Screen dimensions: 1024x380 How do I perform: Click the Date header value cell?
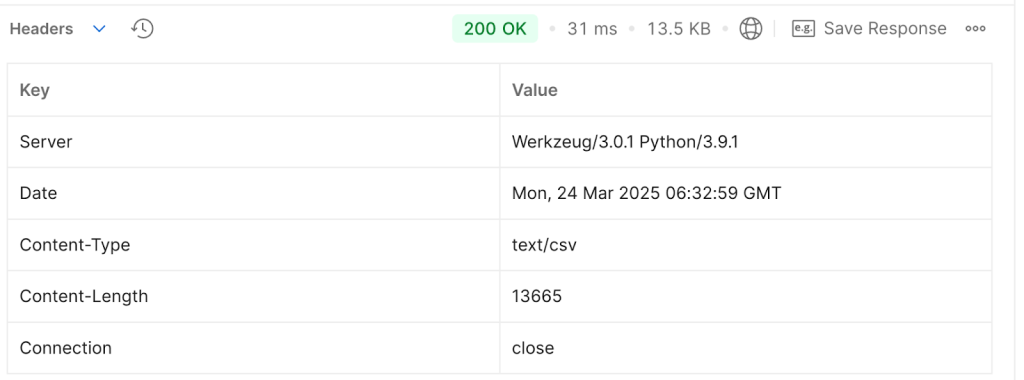pyautogui.click(x=746, y=193)
